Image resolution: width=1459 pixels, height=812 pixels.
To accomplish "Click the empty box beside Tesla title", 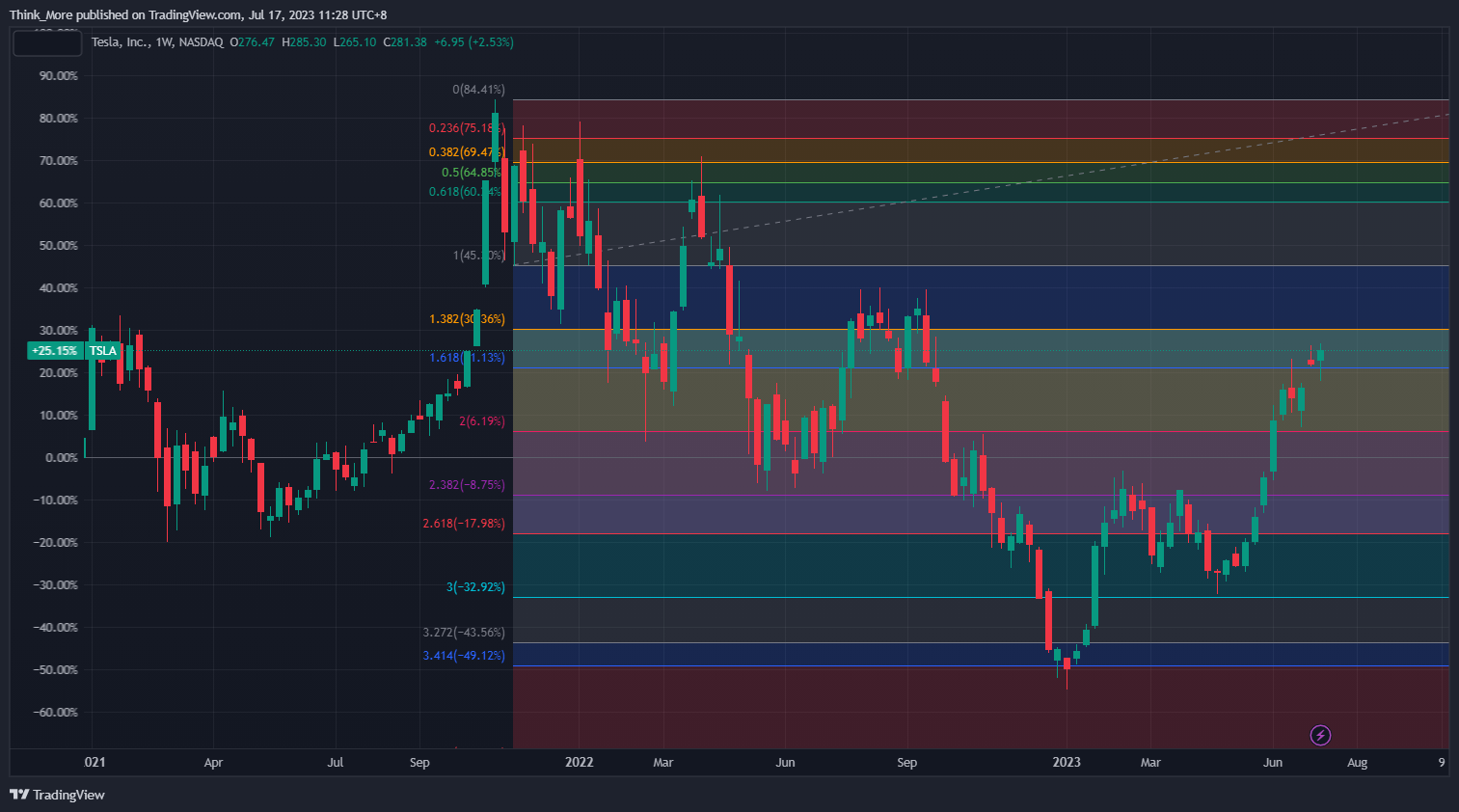I will (47, 43).
